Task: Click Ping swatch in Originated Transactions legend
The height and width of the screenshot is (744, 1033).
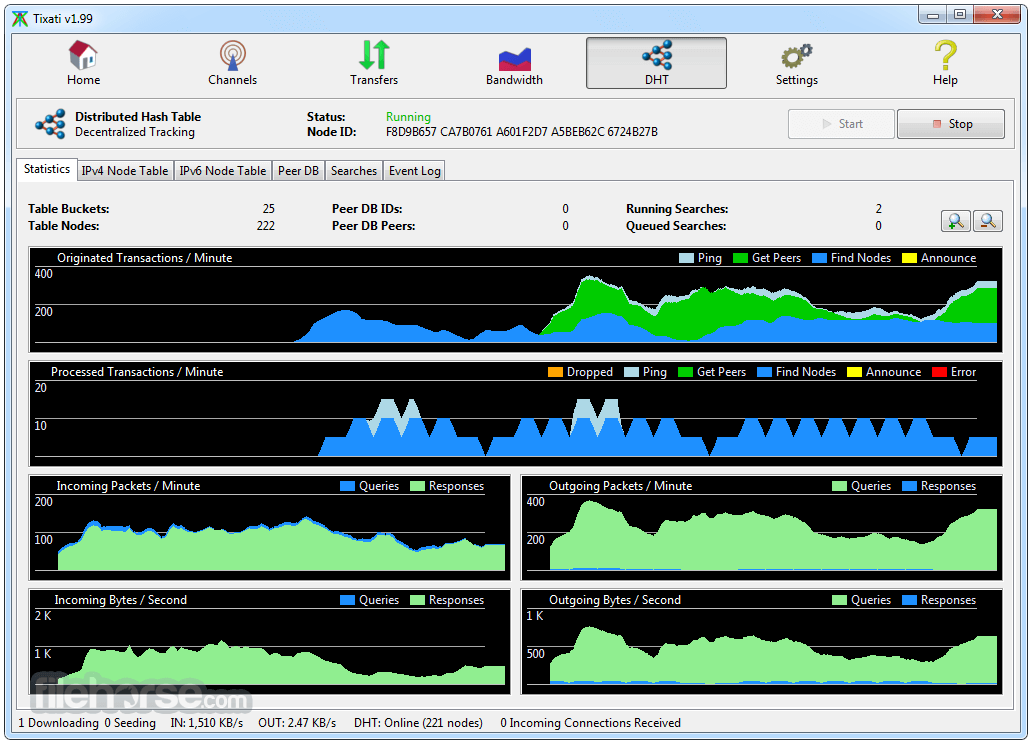Action: 686,258
